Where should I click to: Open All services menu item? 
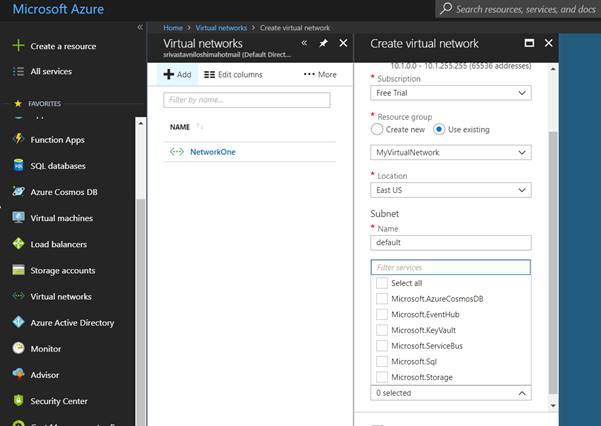[51, 71]
